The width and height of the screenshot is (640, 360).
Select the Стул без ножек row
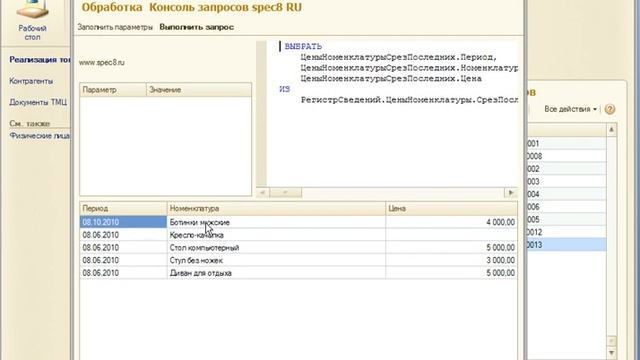298,260
